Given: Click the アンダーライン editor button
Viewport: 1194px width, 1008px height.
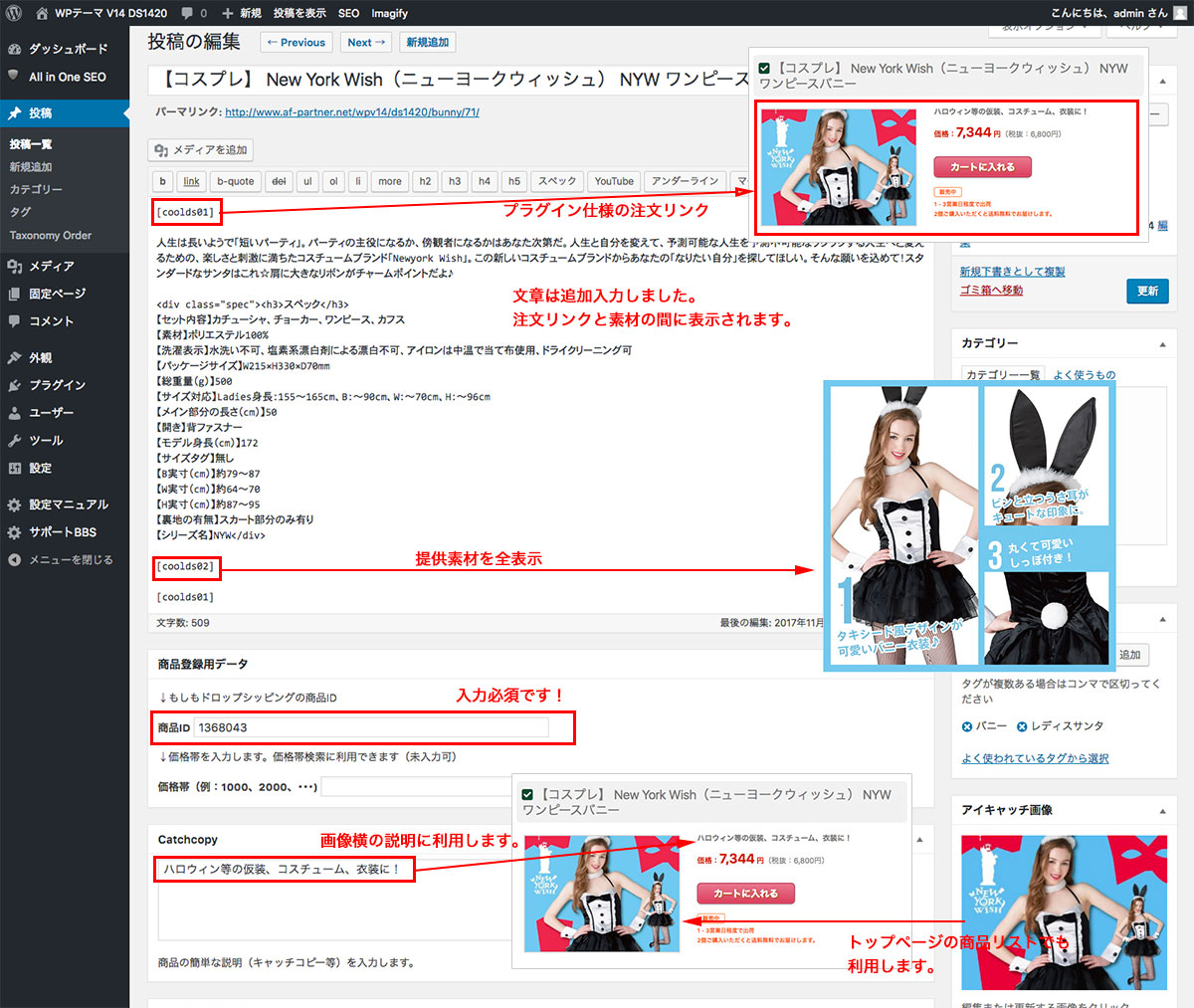Looking at the screenshot, I should click(x=685, y=181).
